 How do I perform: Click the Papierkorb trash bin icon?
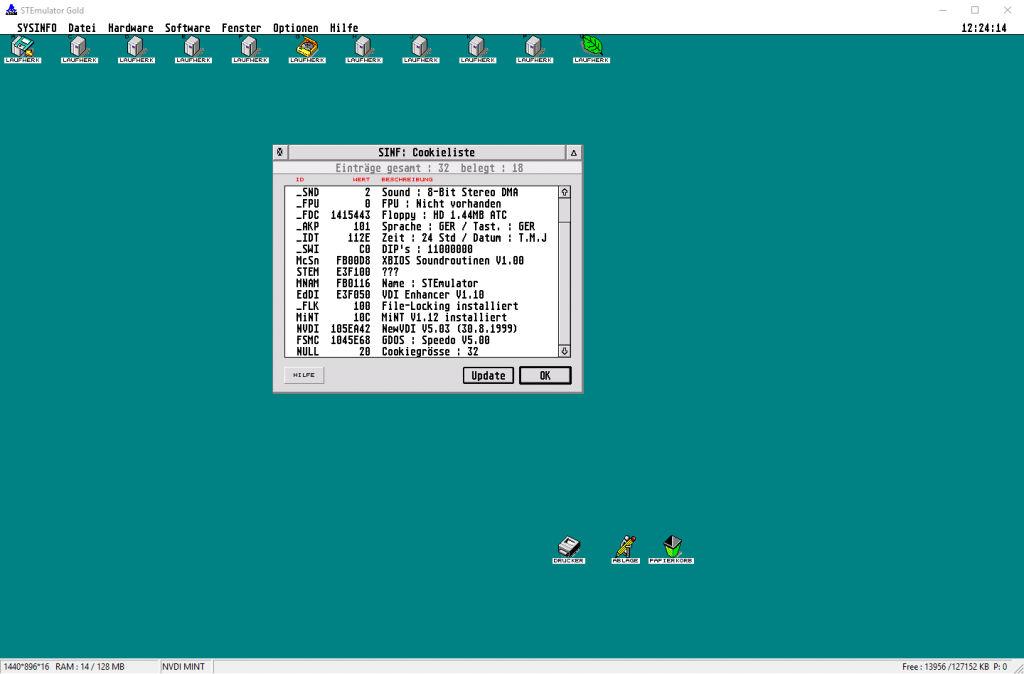pos(672,548)
